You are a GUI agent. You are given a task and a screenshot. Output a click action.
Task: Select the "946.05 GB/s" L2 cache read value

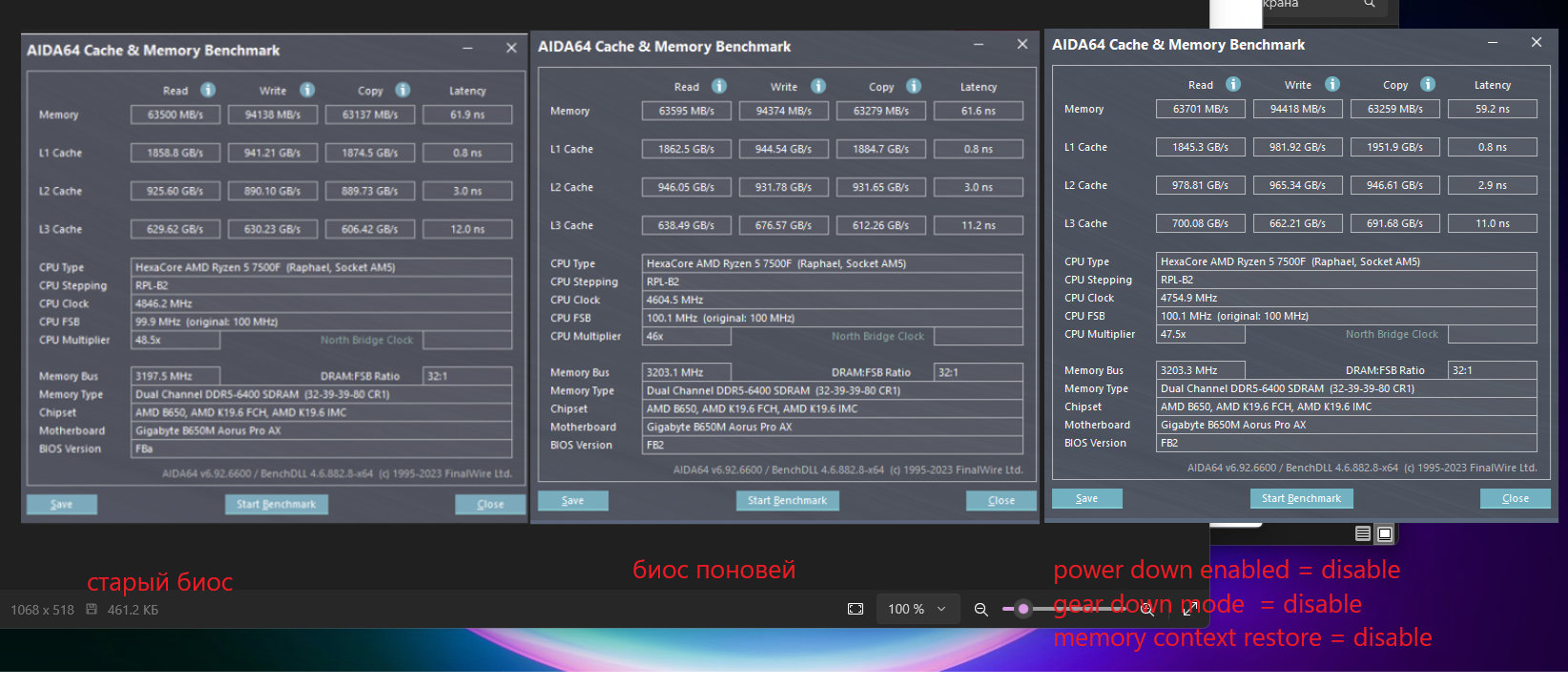(x=687, y=187)
